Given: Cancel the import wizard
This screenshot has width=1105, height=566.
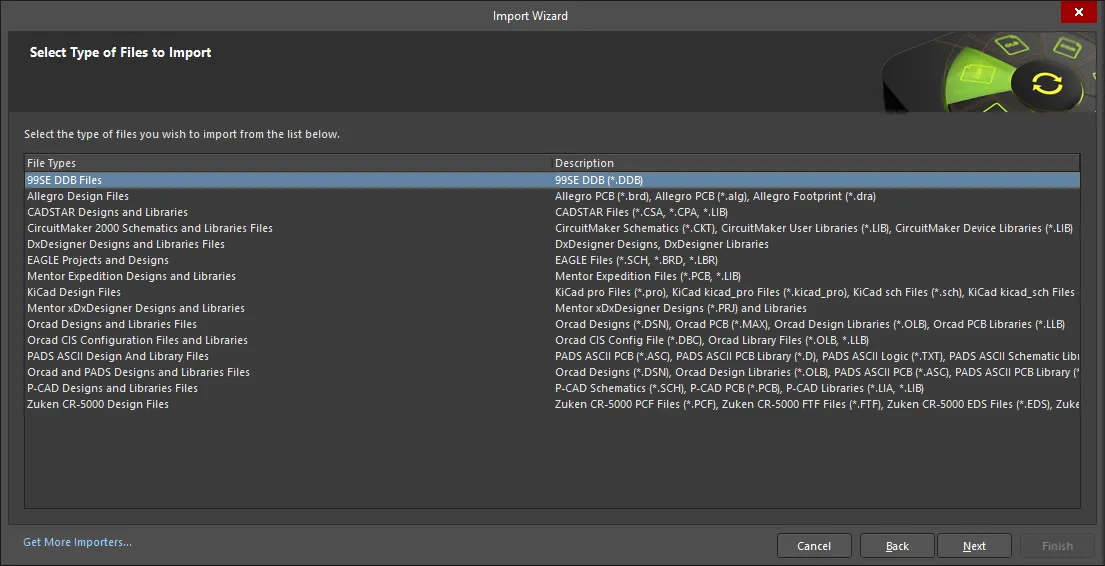Looking at the screenshot, I should (x=814, y=546).
